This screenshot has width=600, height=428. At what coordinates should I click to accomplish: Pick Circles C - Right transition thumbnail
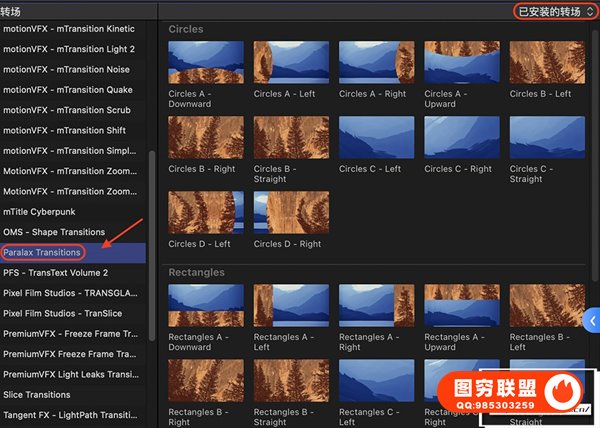coord(461,137)
